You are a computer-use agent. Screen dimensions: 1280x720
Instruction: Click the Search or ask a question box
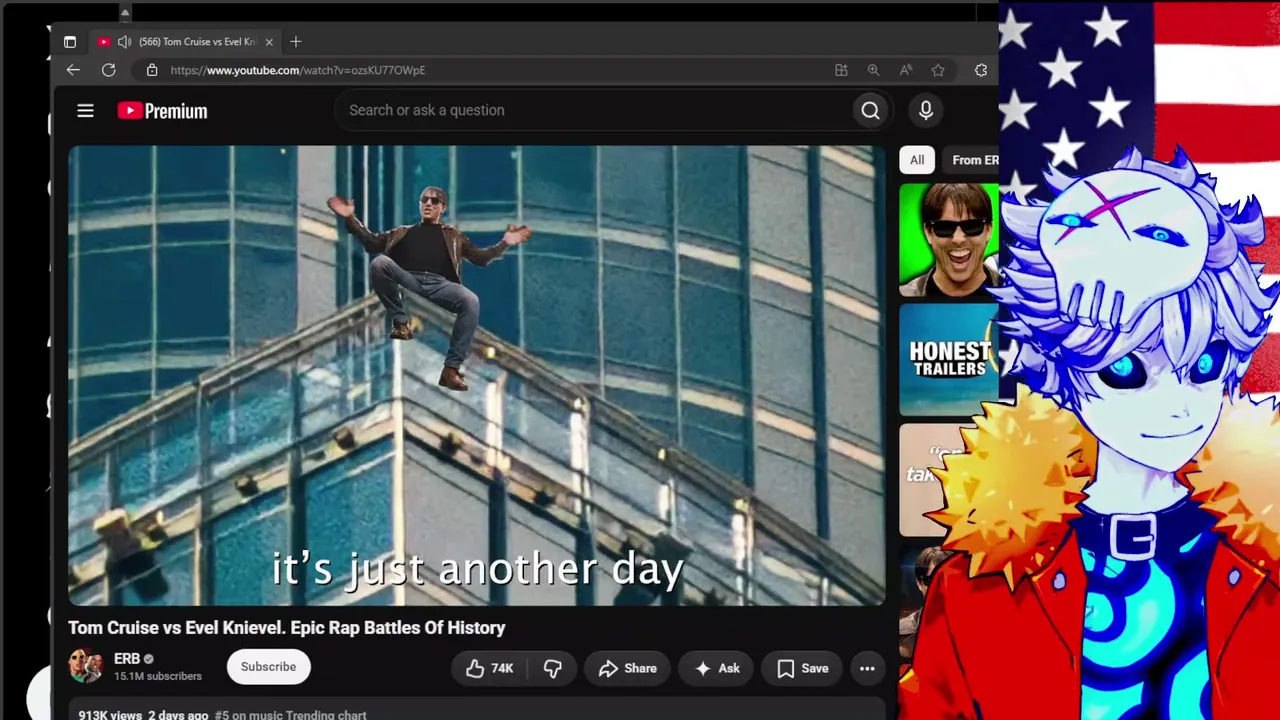click(x=593, y=110)
